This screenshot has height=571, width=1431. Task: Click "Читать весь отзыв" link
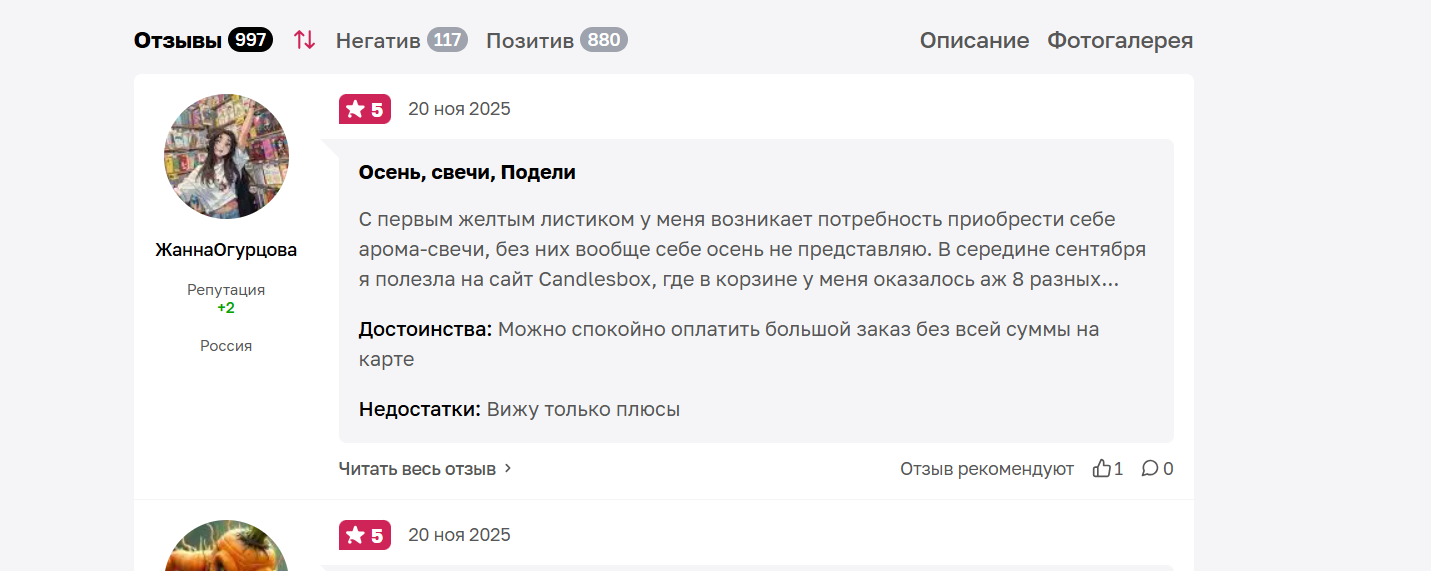tap(417, 468)
